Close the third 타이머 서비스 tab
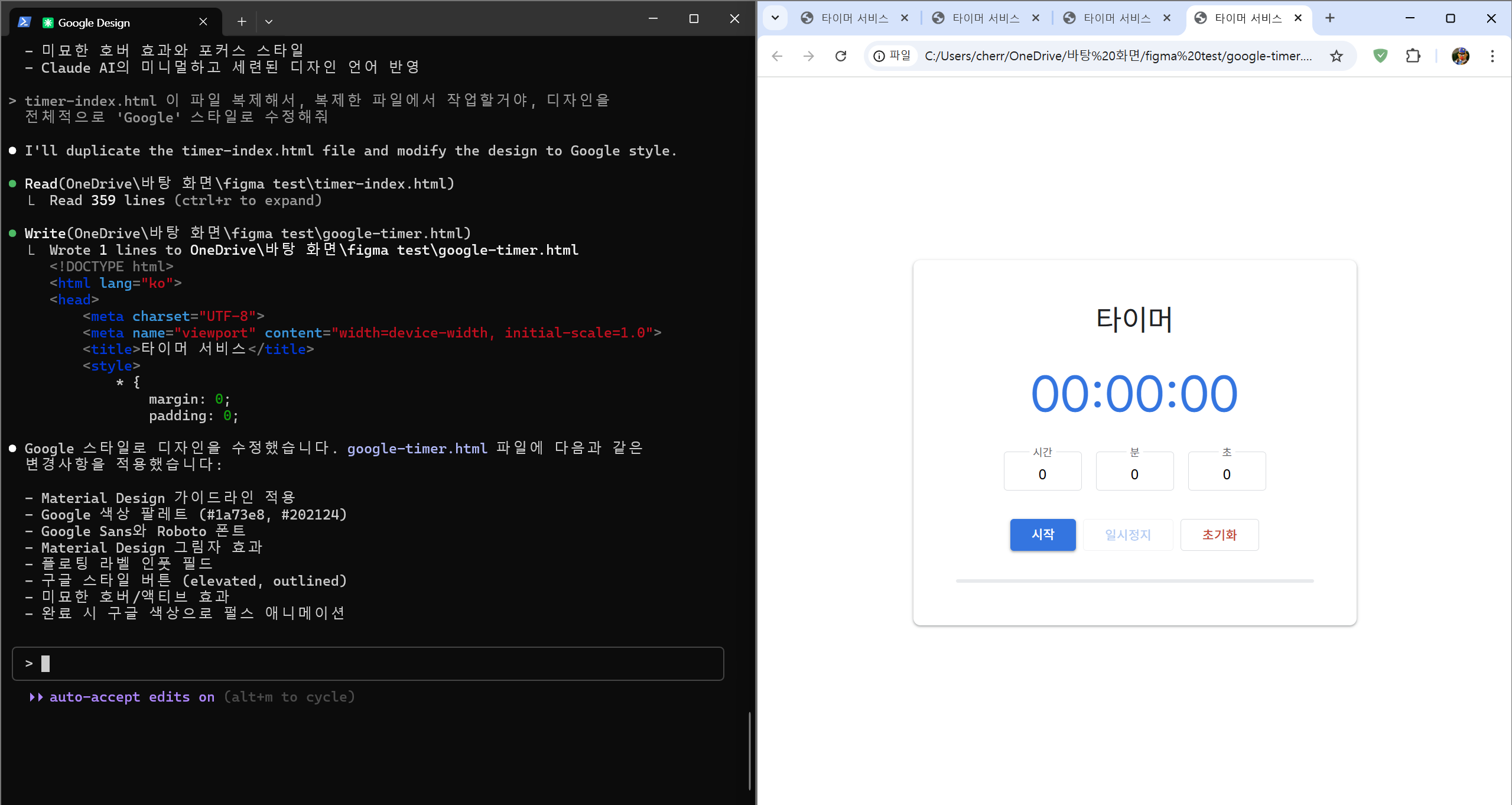 (x=1167, y=18)
